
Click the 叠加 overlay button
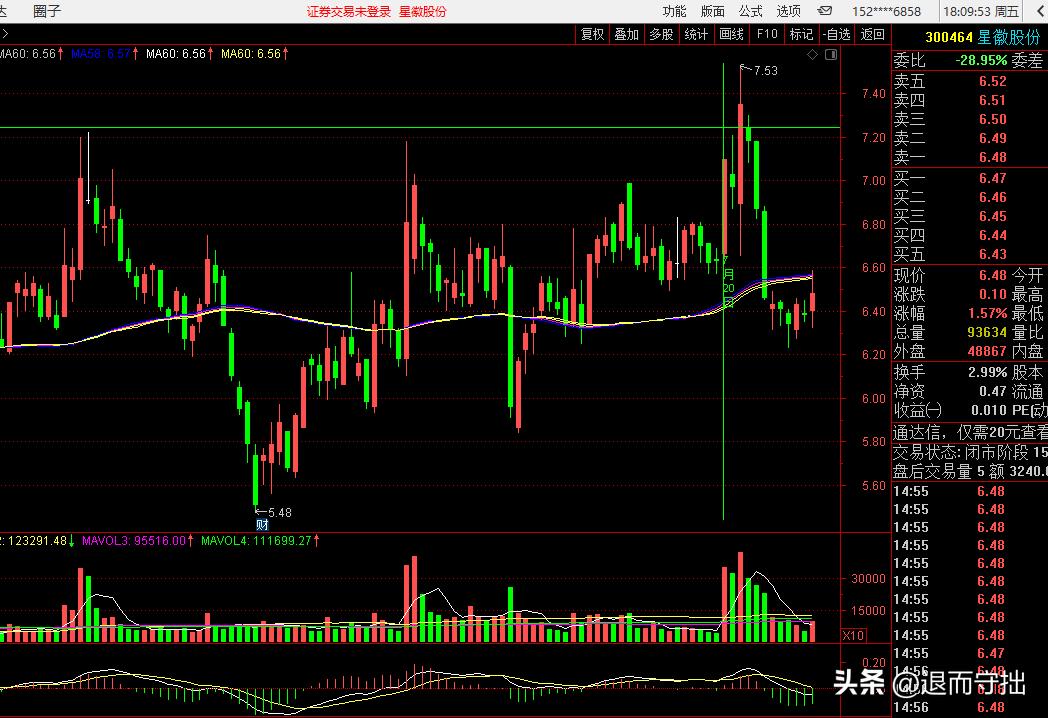click(627, 34)
